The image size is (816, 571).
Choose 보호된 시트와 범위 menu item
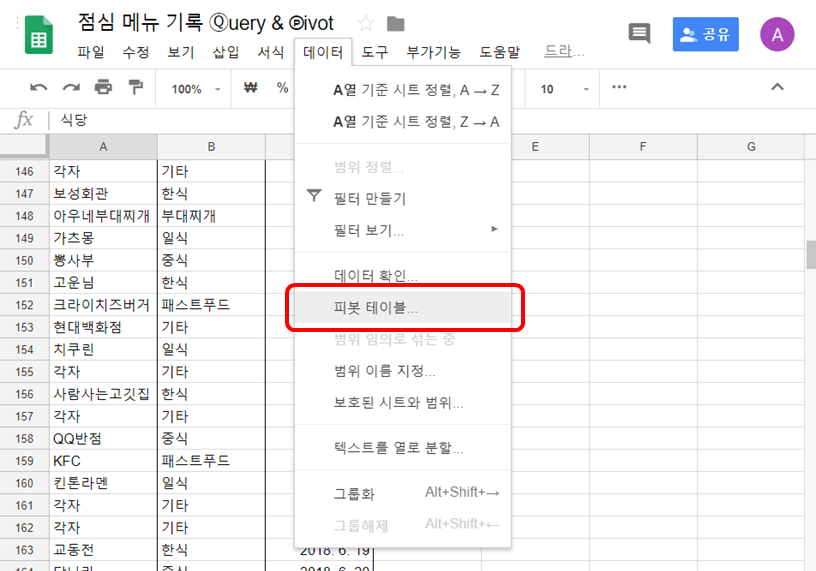coord(403,402)
